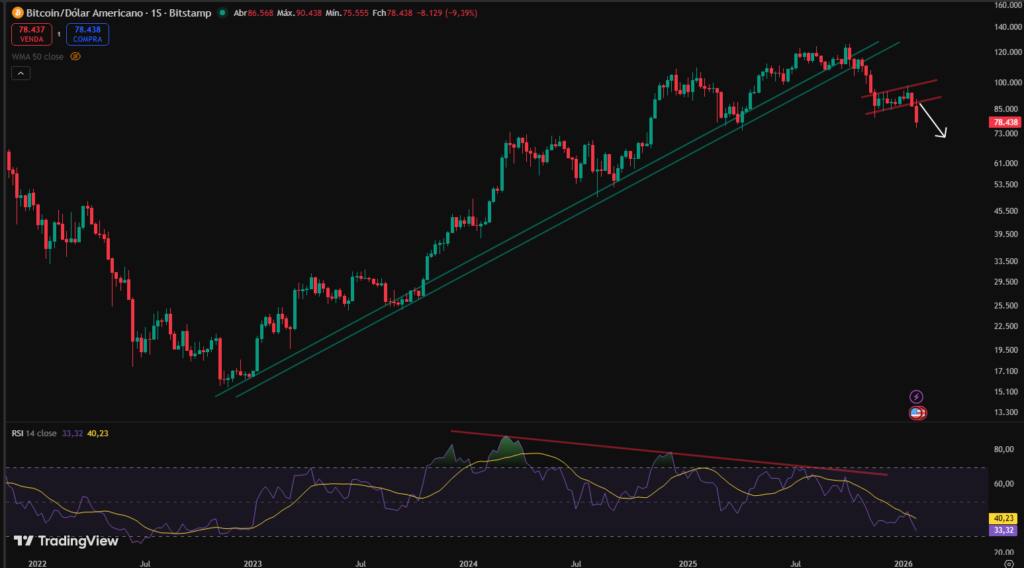Click the 120.000 price axis label

point(1008,52)
